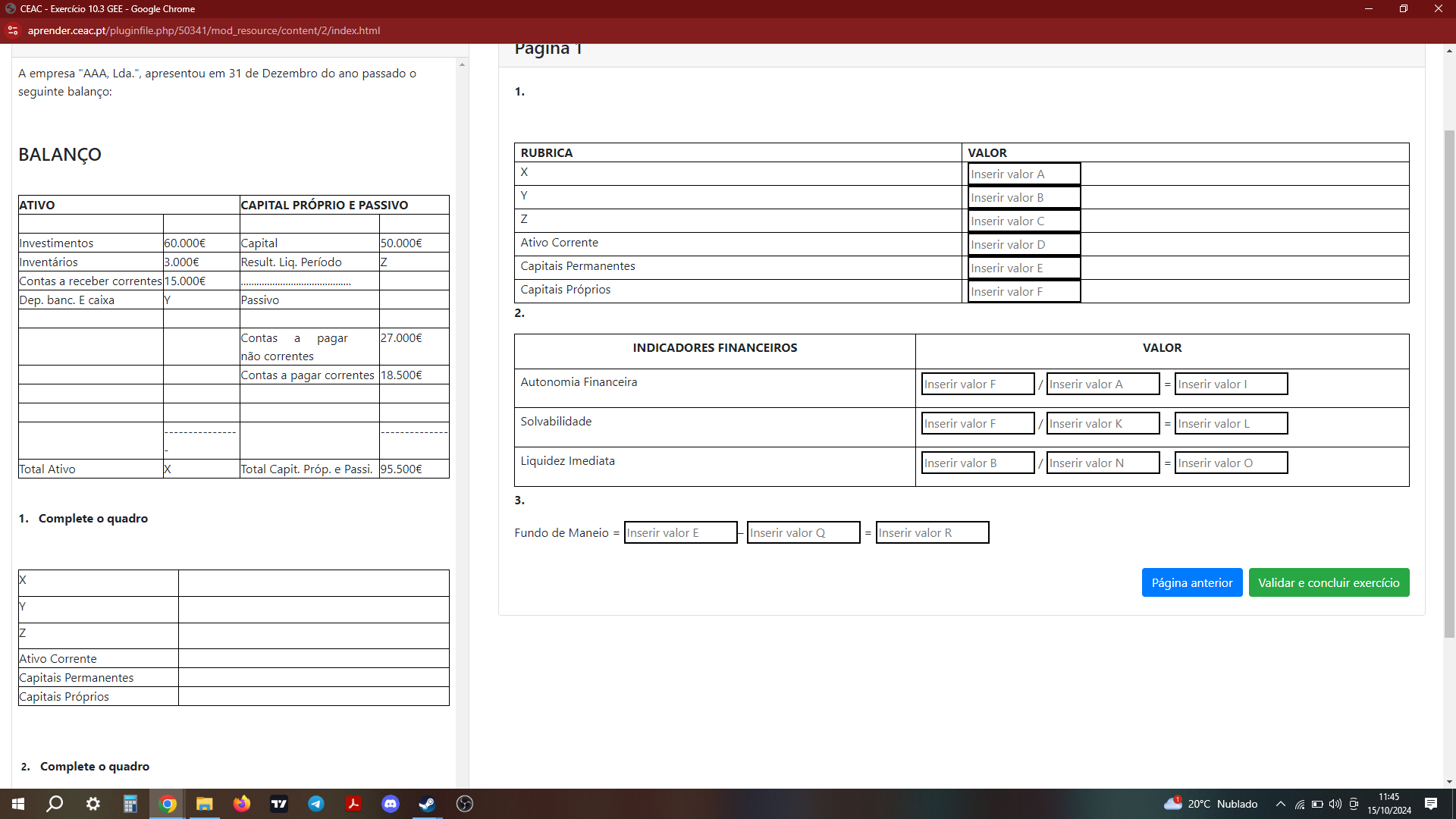This screenshot has width=1456, height=819.
Task: Focus the Inserir valor D Ativo Corrente field
Action: 1024,244
